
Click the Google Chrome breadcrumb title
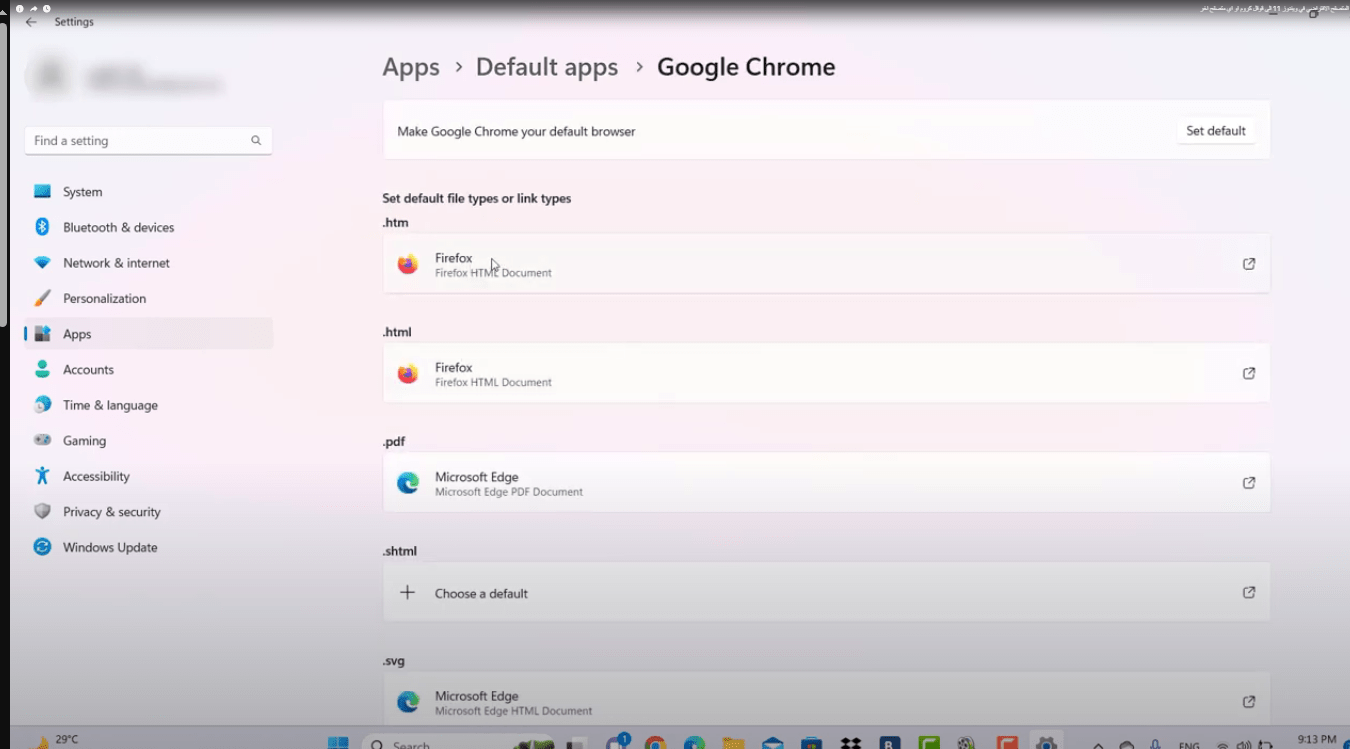(x=746, y=67)
